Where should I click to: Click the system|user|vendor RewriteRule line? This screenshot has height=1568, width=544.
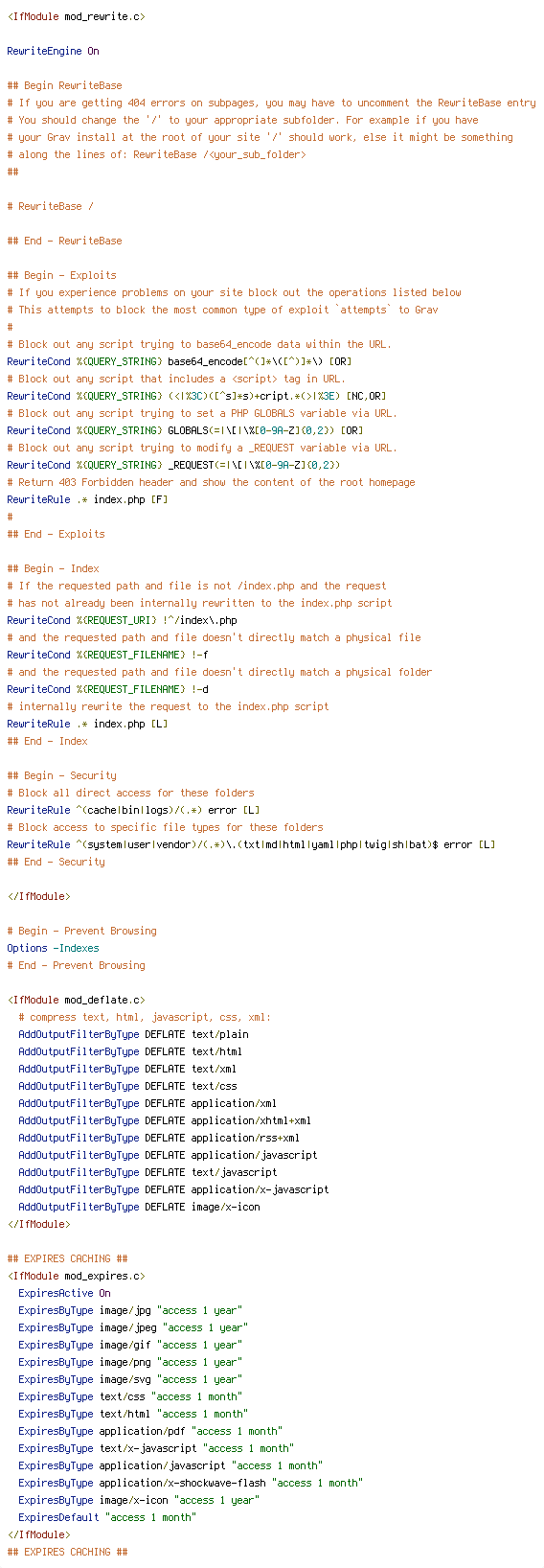click(251, 844)
